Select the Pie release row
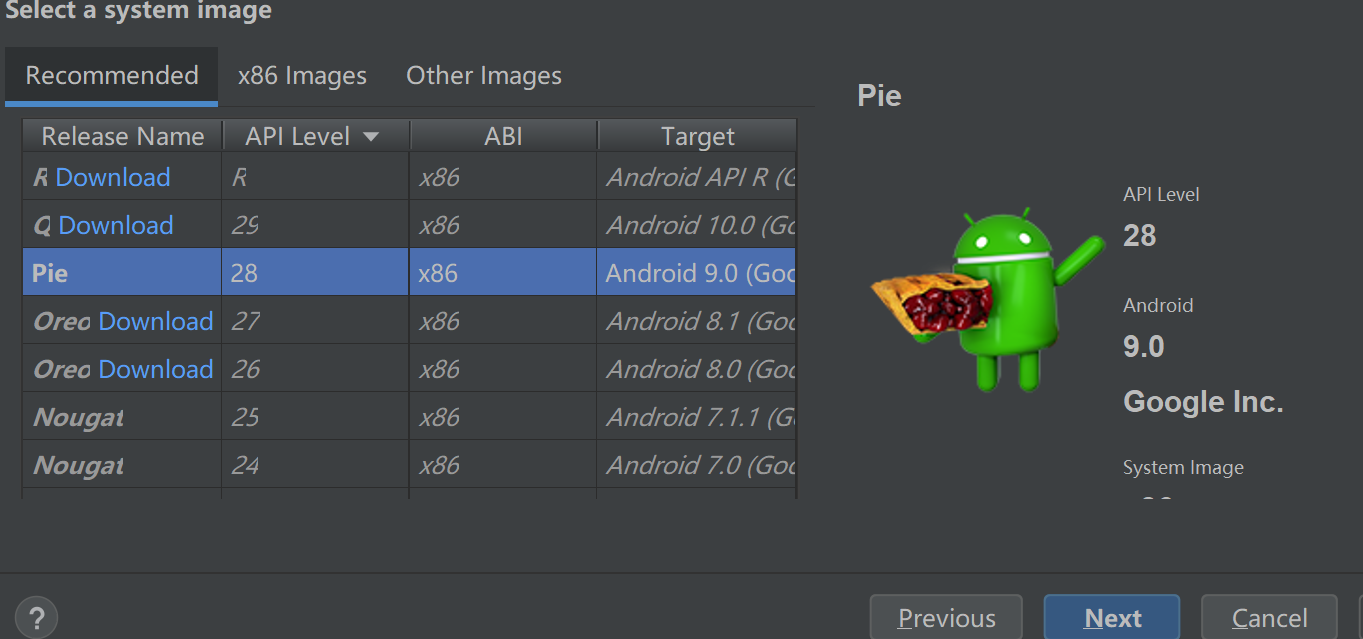This screenshot has height=639, width=1363. click(x=409, y=272)
